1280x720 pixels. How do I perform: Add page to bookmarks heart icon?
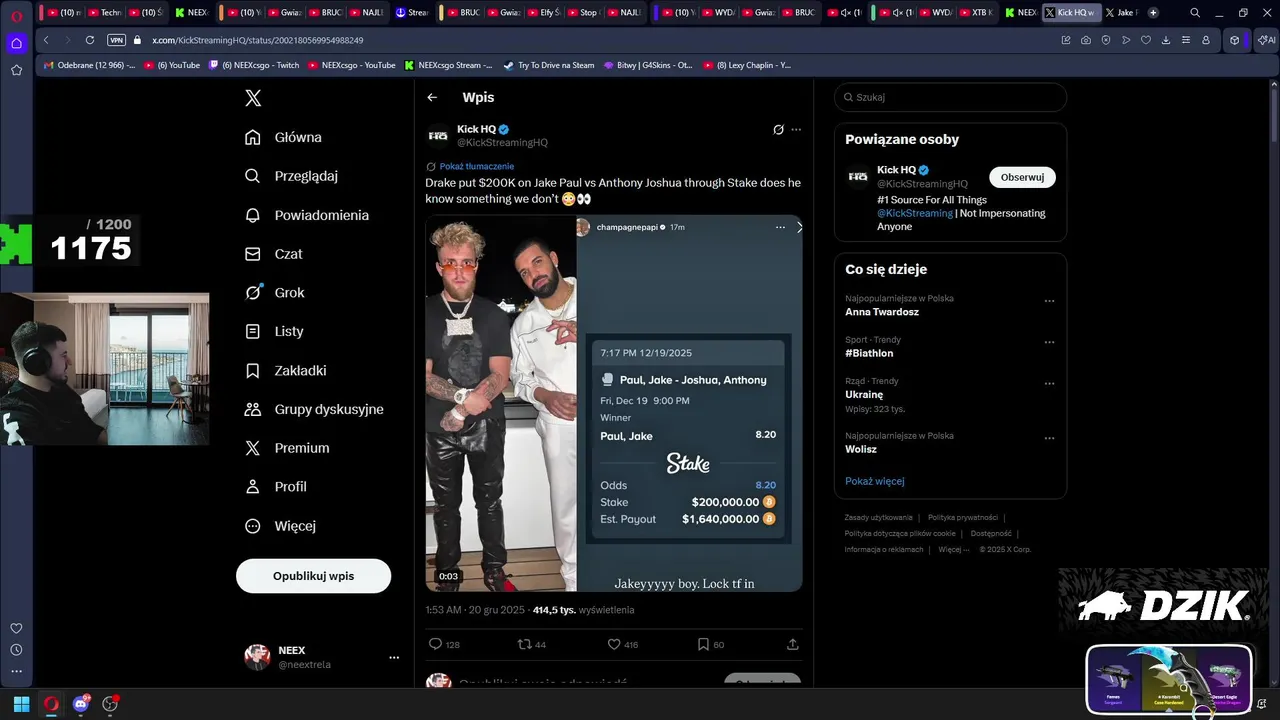click(1146, 40)
